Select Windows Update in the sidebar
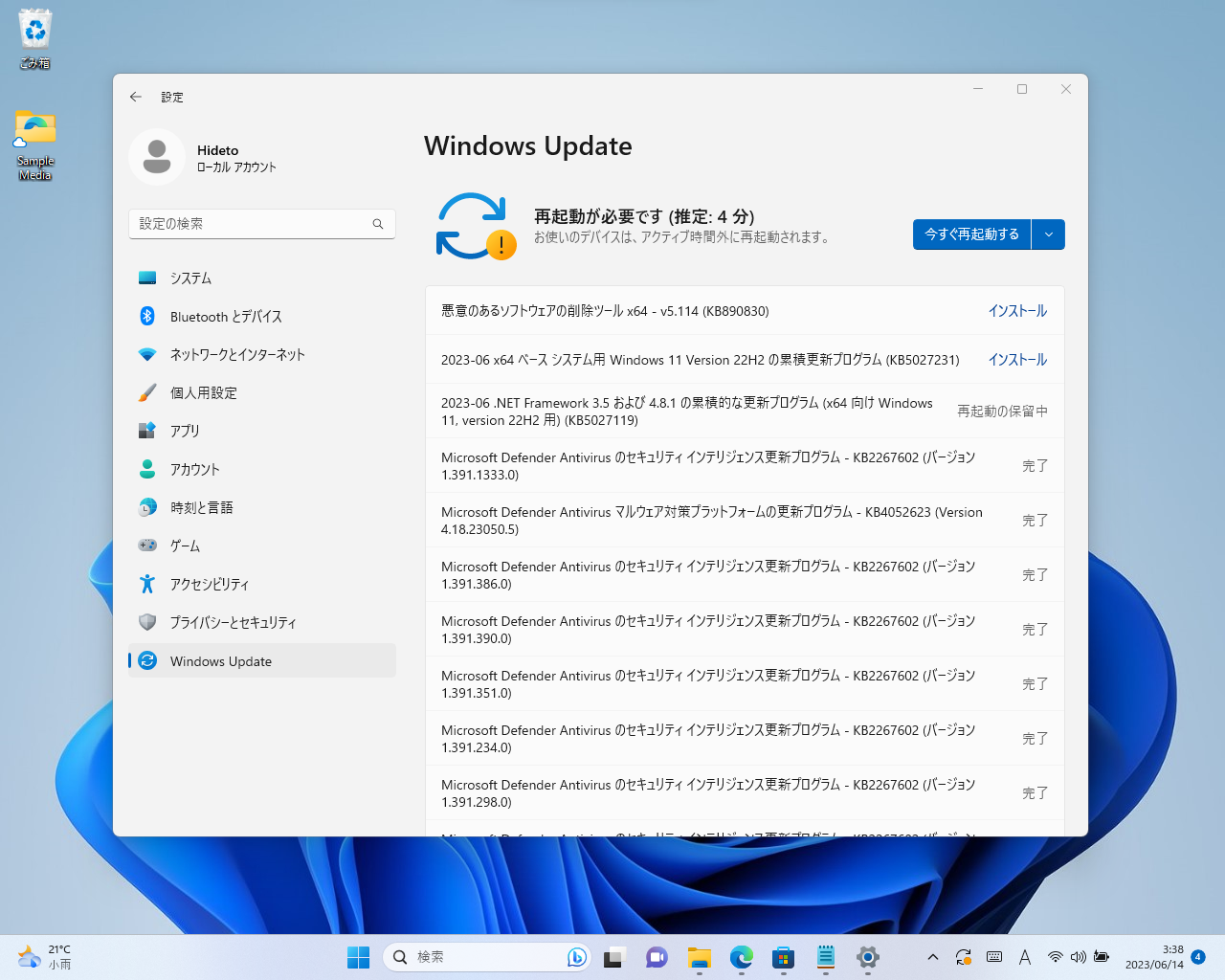This screenshot has height=980, width=1225. tap(220, 660)
